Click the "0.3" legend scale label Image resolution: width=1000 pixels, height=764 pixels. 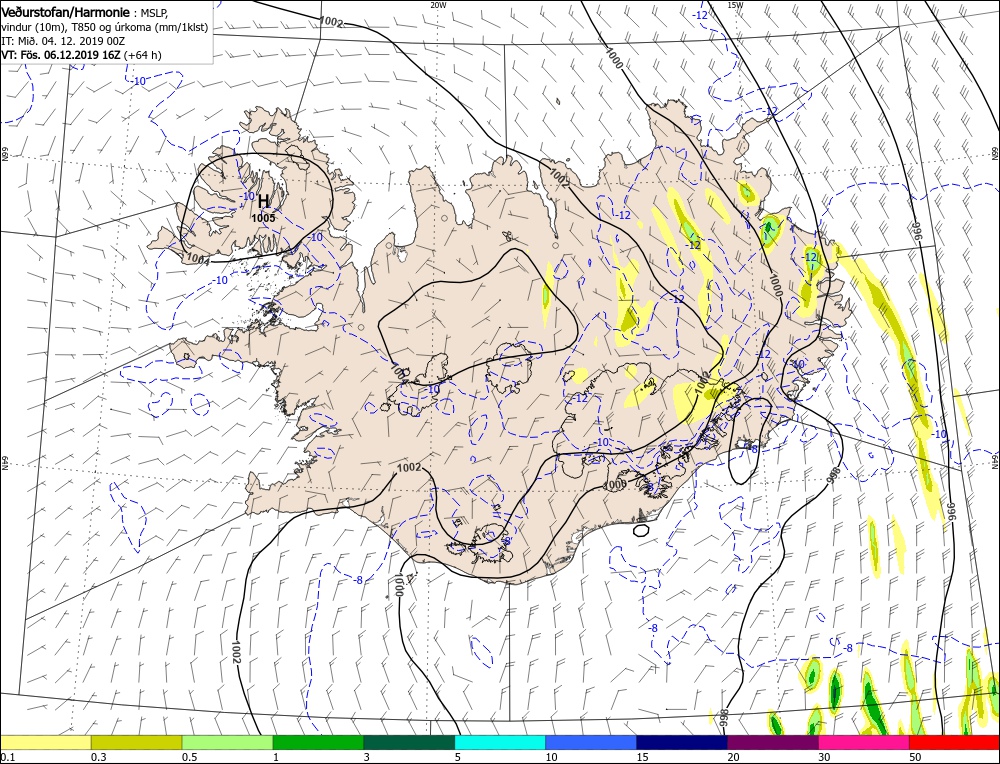tap(98, 757)
